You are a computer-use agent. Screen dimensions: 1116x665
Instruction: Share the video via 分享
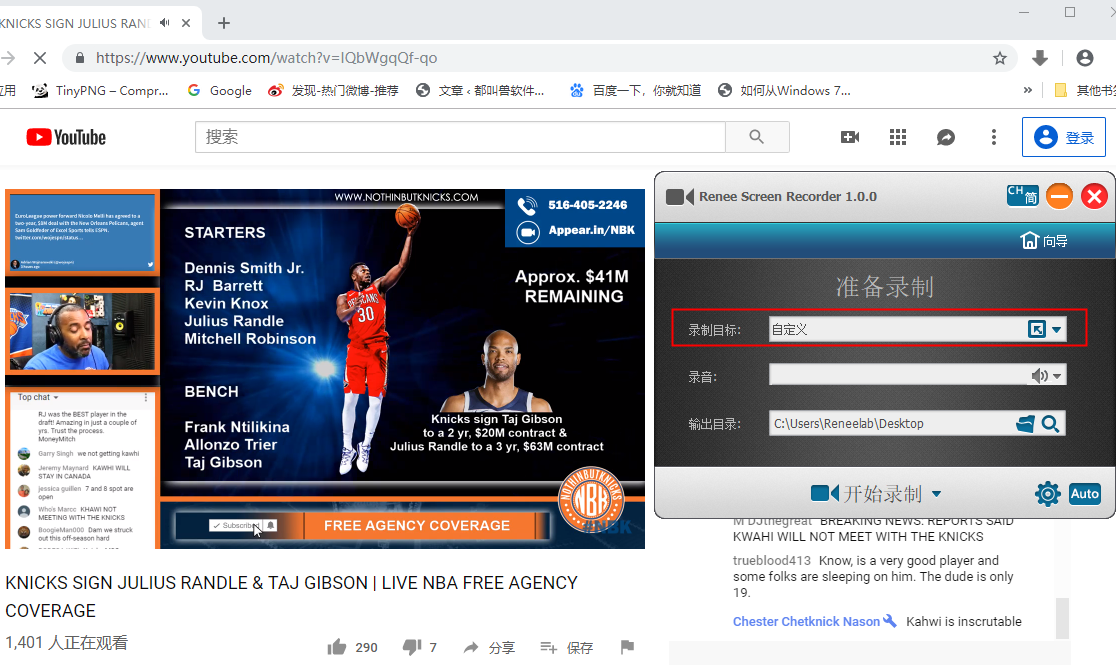(x=489, y=647)
